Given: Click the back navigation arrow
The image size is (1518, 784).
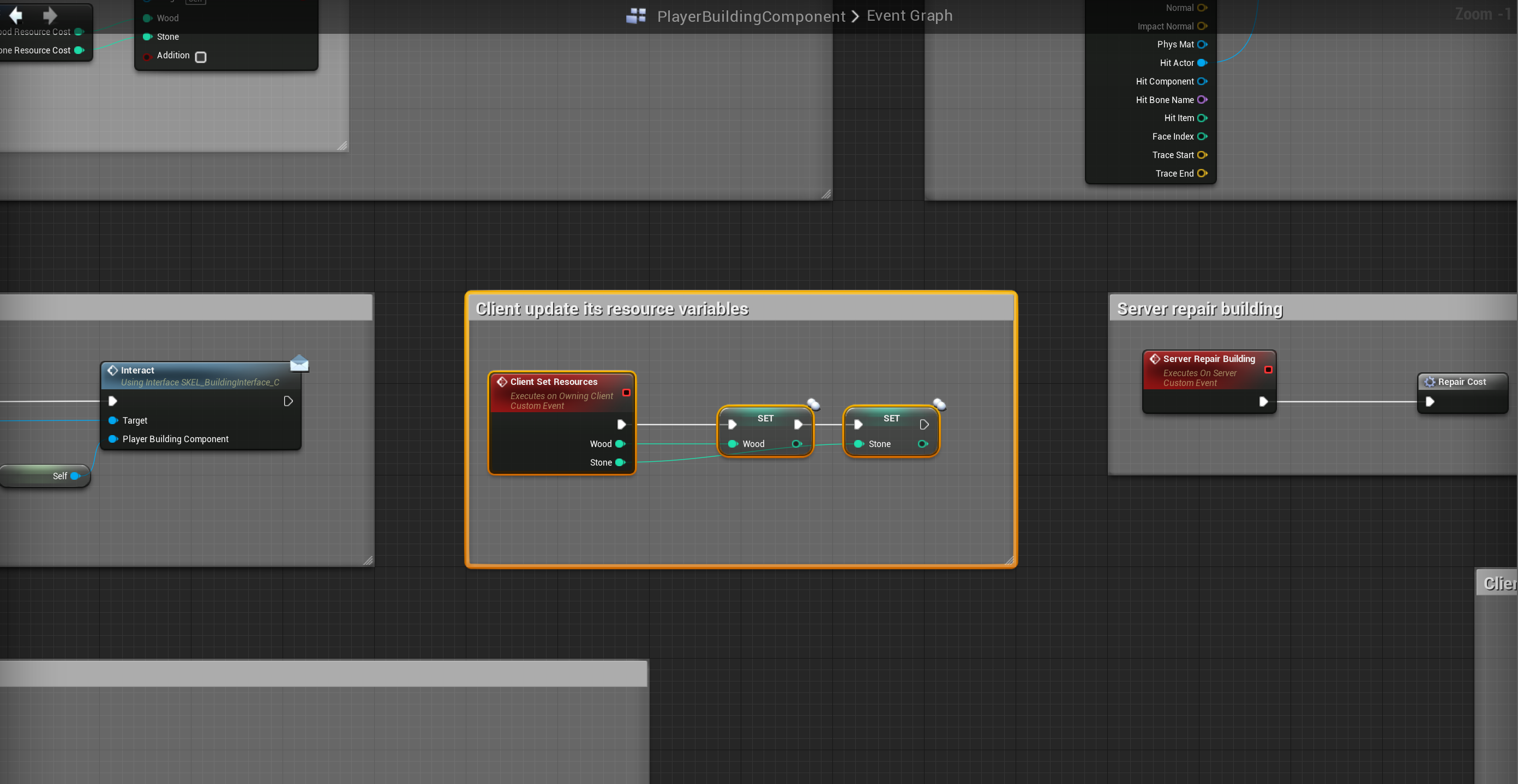Looking at the screenshot, I should point(16,15).
